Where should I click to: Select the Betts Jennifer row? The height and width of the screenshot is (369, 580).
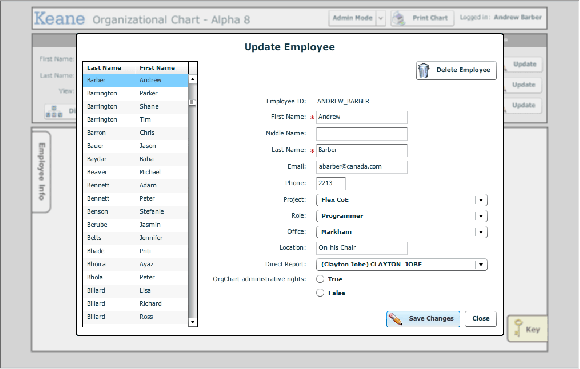coord(136,238)
